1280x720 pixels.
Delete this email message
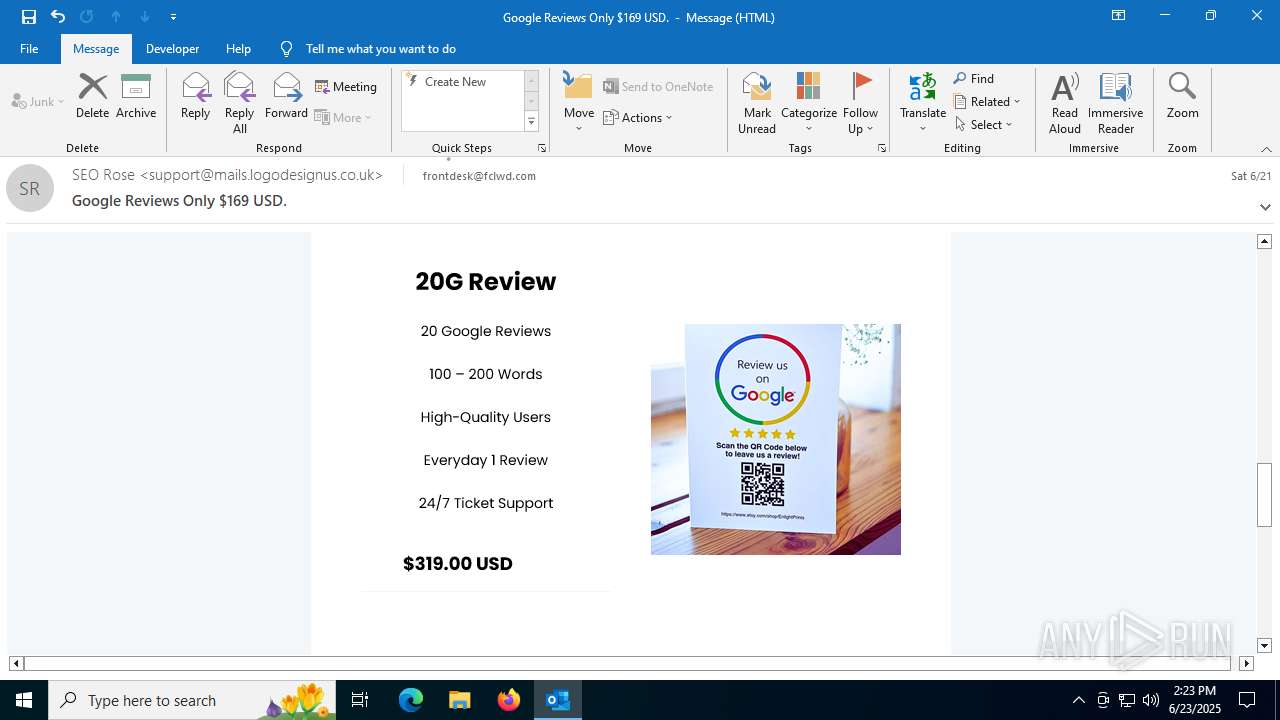click(92, 97)
